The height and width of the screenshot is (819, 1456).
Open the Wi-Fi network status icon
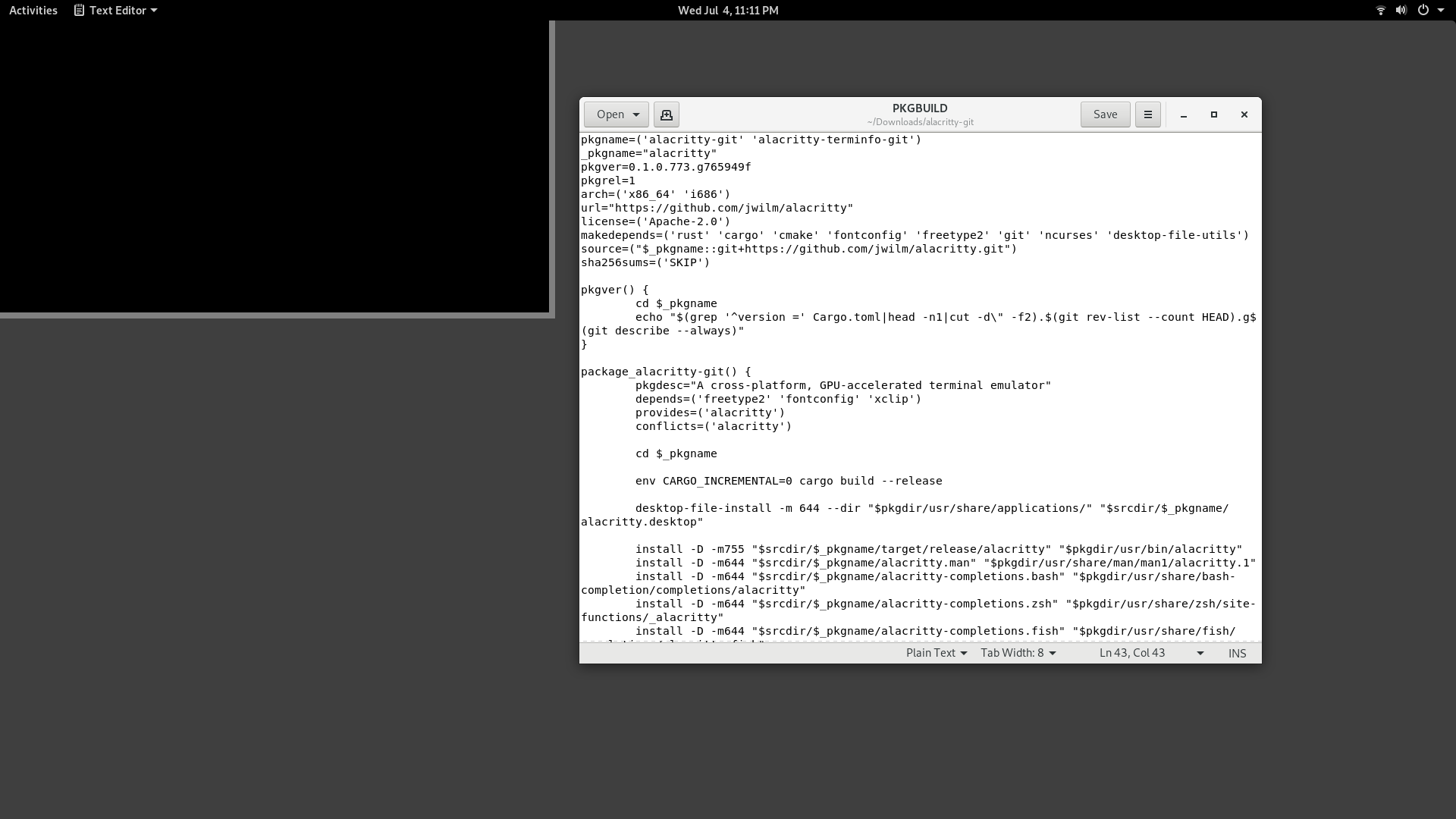1380,11
